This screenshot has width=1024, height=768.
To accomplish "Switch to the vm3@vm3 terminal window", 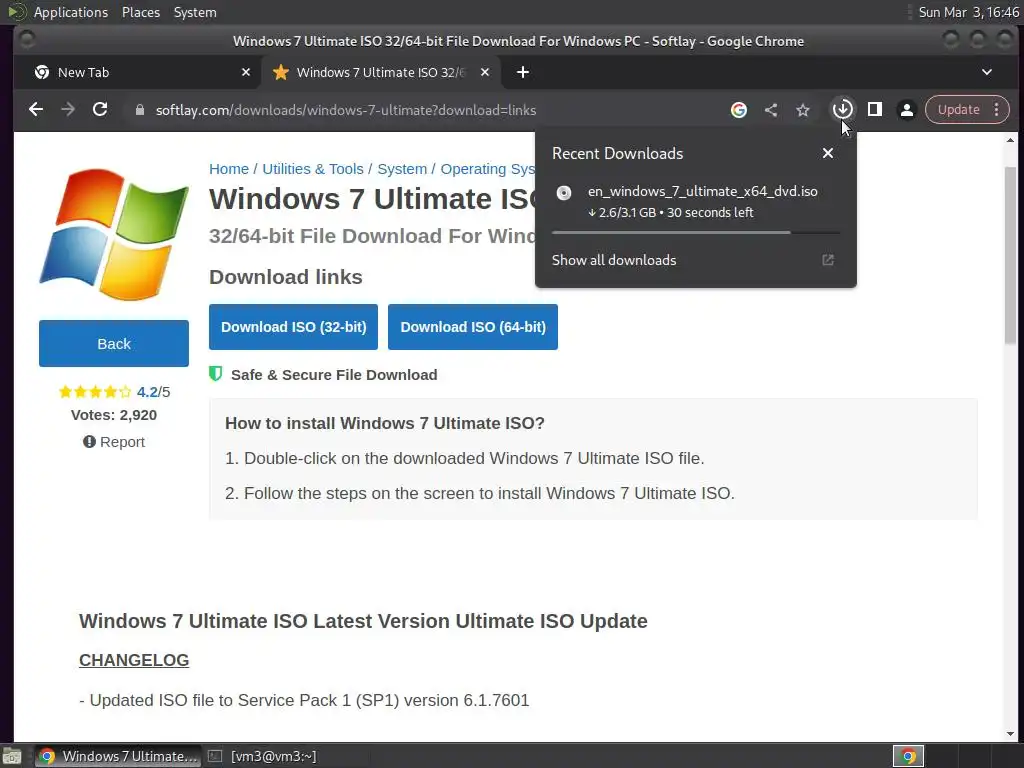I will pyautogui.click(x=262, y=756).
